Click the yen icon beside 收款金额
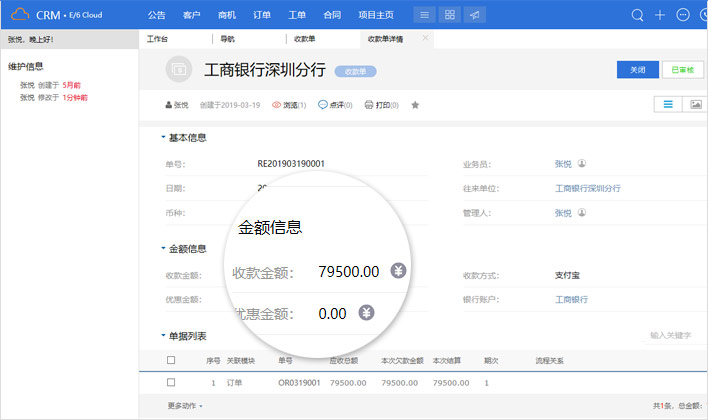This screenshot has height=420, width=708. coord(398,271)
